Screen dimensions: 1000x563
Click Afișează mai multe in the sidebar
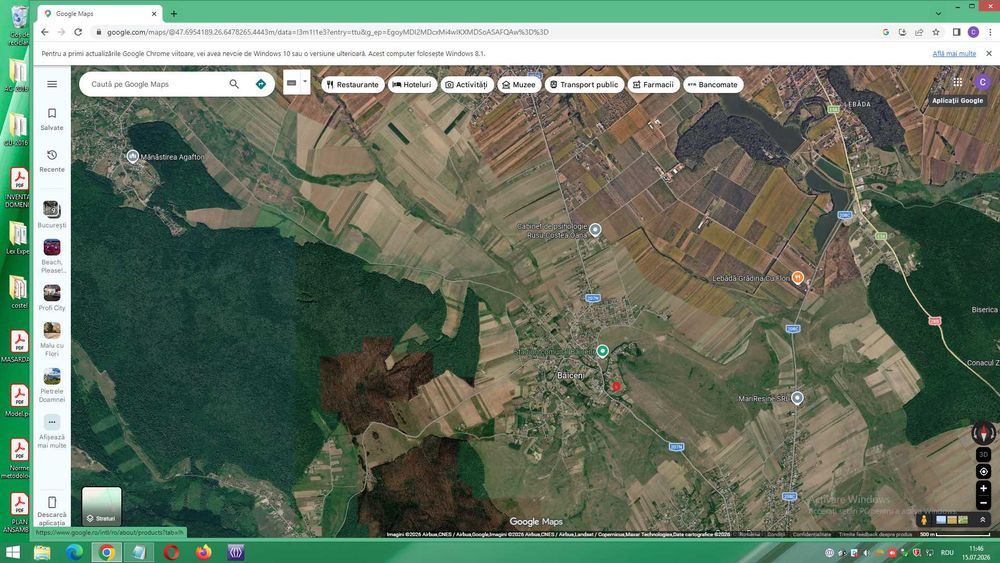(x=52, y=432)
